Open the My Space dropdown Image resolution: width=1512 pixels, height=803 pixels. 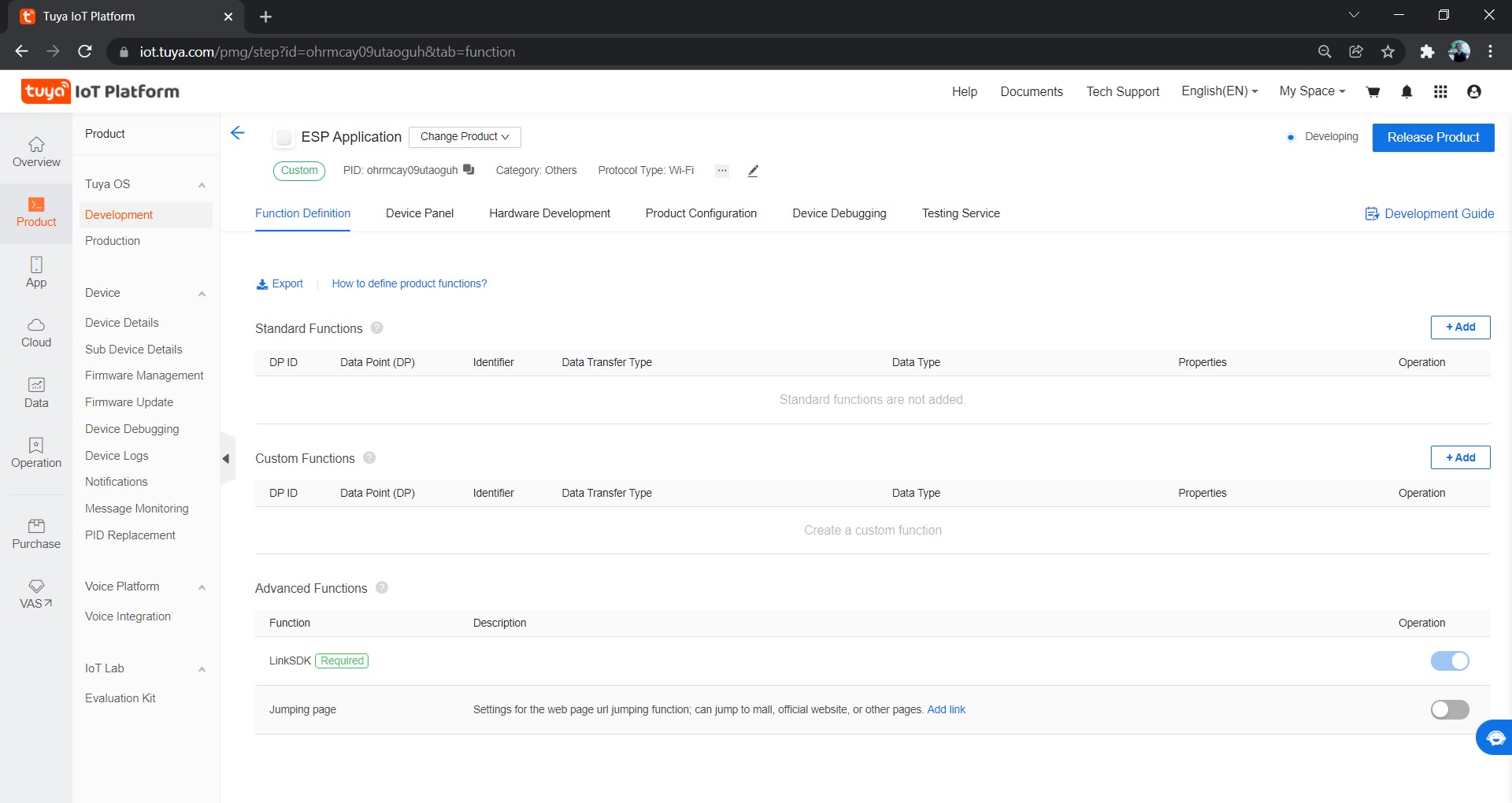pos(1312,91)
